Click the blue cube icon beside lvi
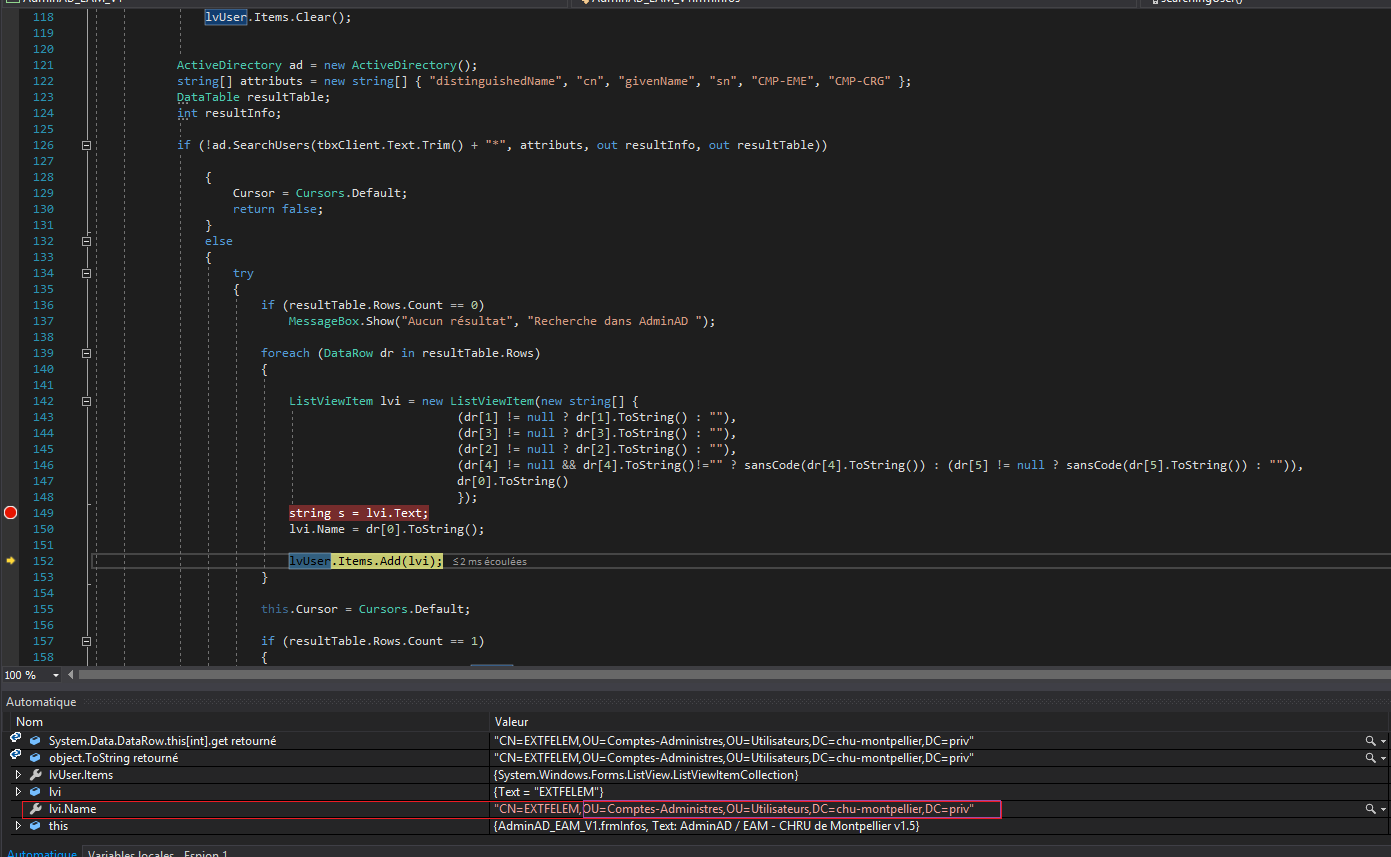This screenshot has height=857, width=1391. (x=36, y=792)
